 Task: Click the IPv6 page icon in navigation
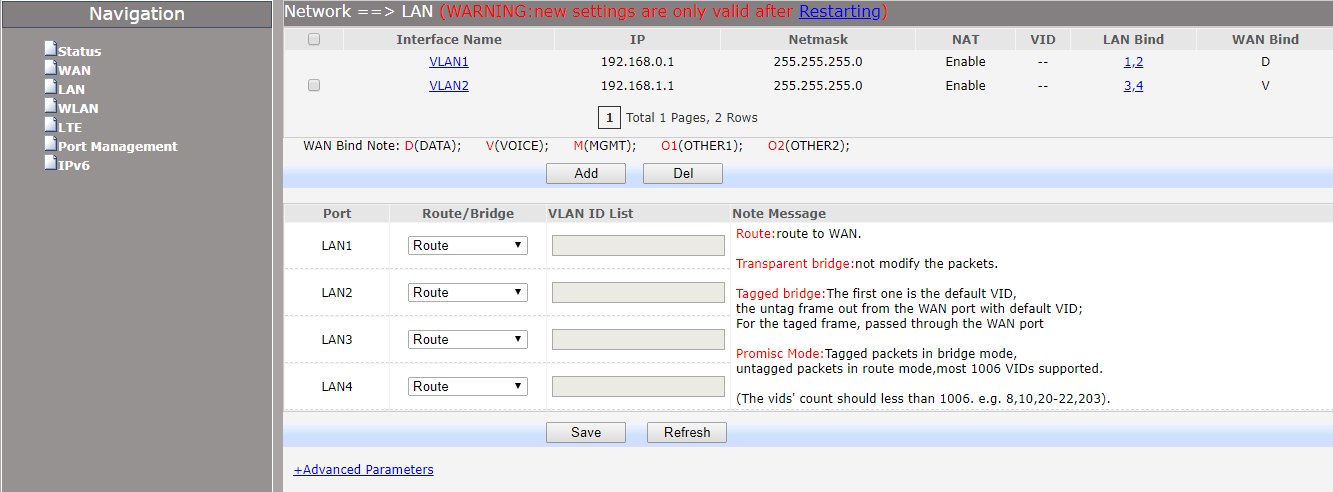50,163
